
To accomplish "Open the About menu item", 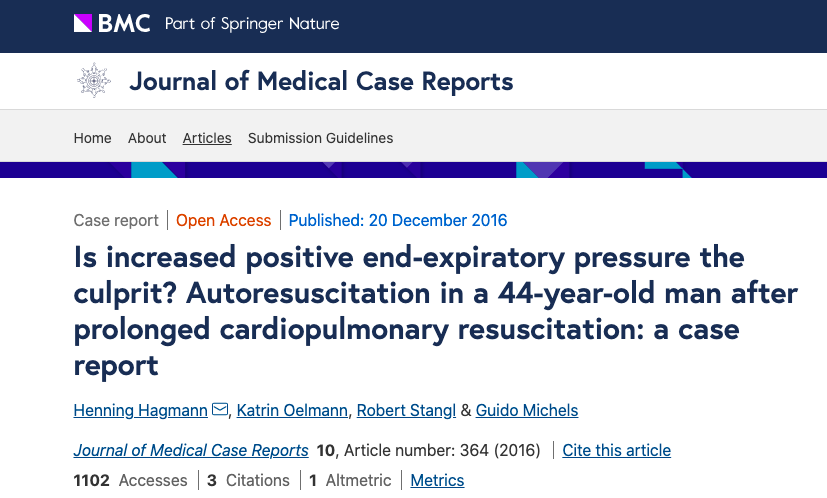I will (147, 138).
